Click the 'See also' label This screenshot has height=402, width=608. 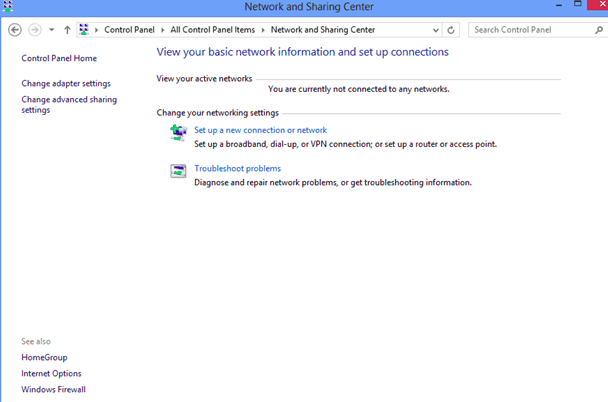[x=36, y=342]
